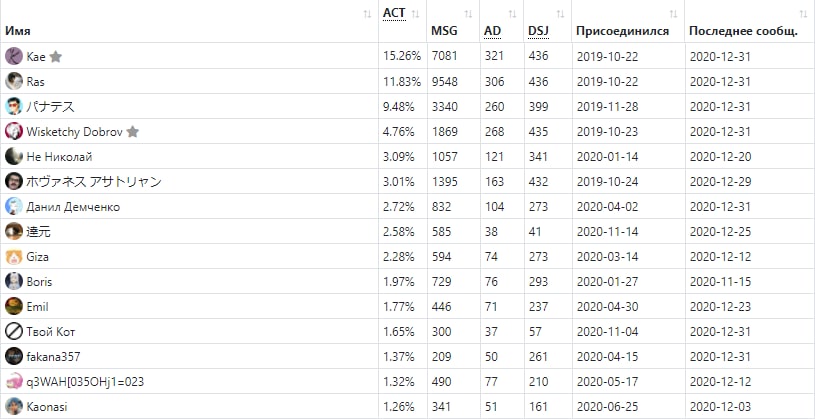815x419 pixels.
Task: Click the Присоединился header text
Action: coord(622,31)
